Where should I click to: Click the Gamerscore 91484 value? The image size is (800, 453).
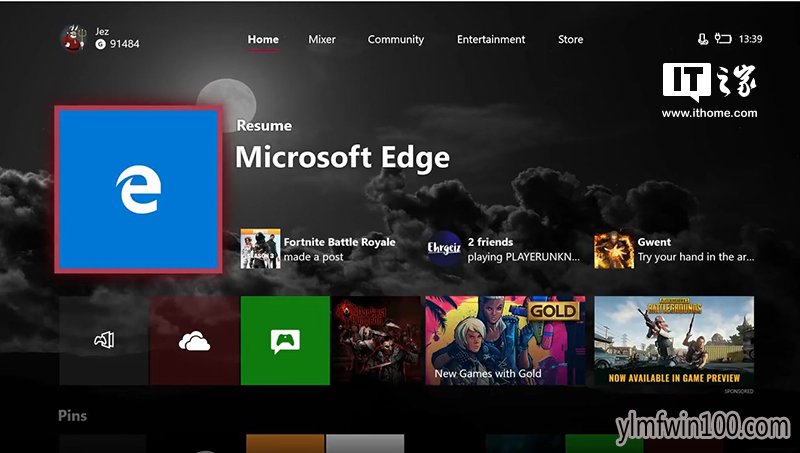tap(124, 44)
